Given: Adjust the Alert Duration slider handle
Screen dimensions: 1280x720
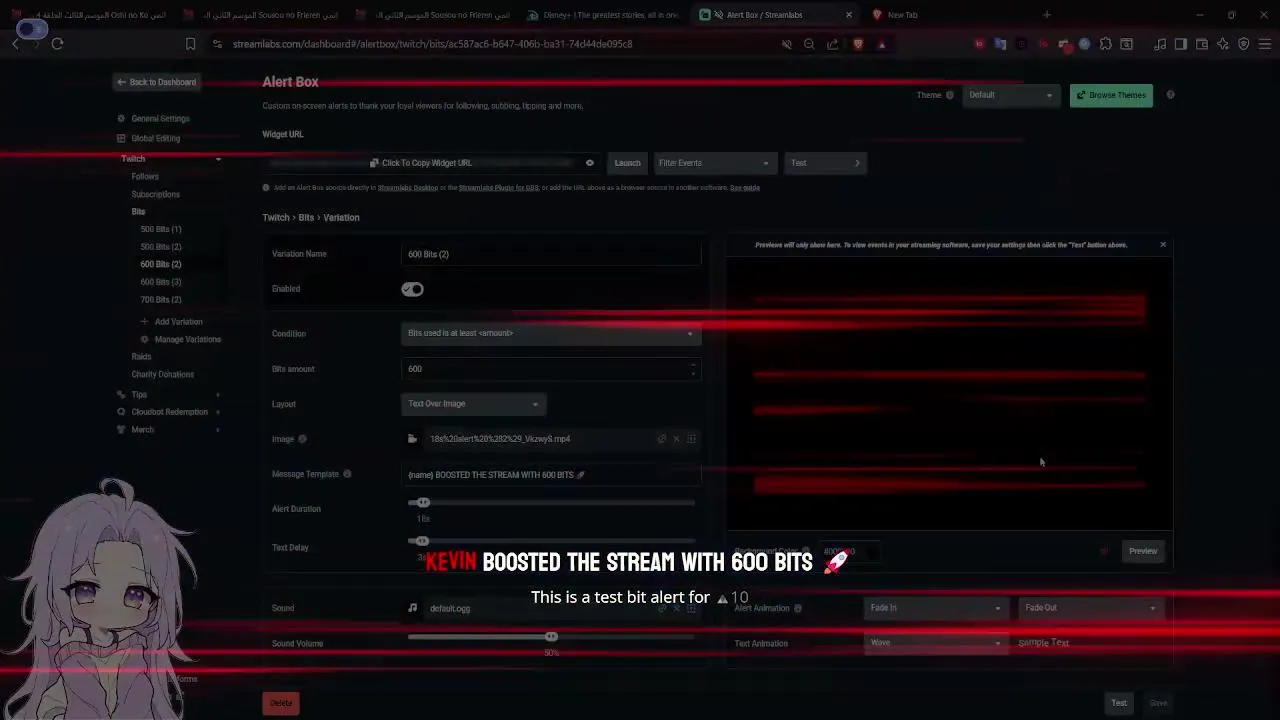Looking at the screenshot, I should [423, 503].
